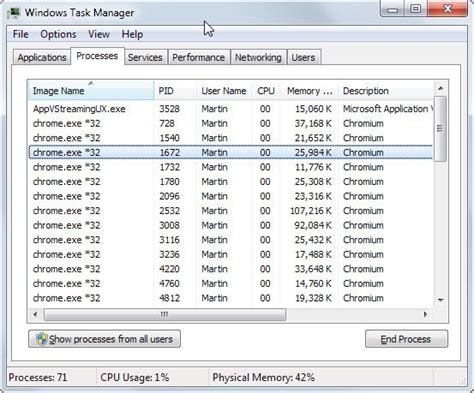This screenshot has width=474, height=393.
Task: Click the vertical scrollbar up arrow
Action: [x=440, y=88]
